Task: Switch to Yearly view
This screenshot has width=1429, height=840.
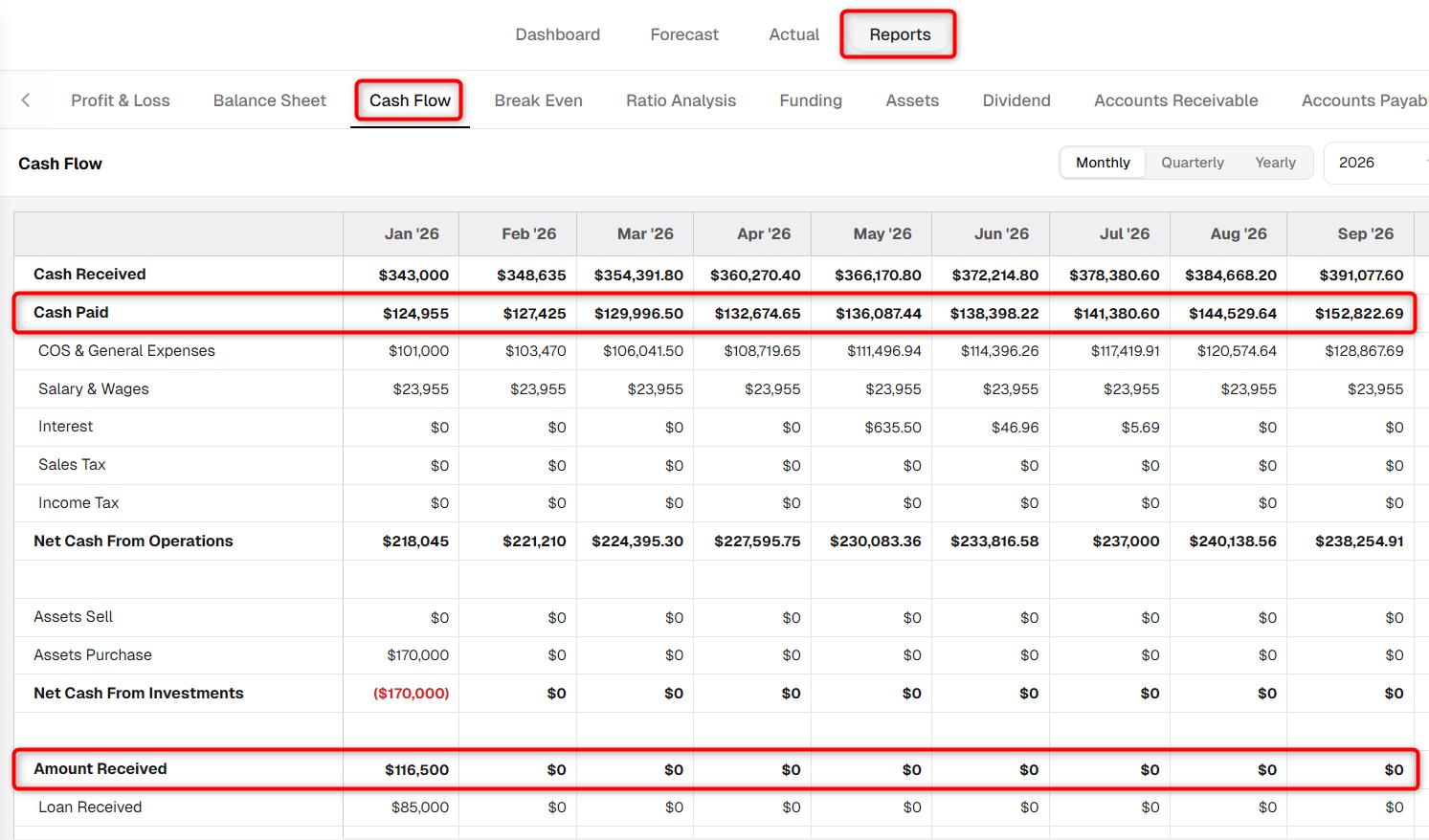Action: pos(1275,163)
